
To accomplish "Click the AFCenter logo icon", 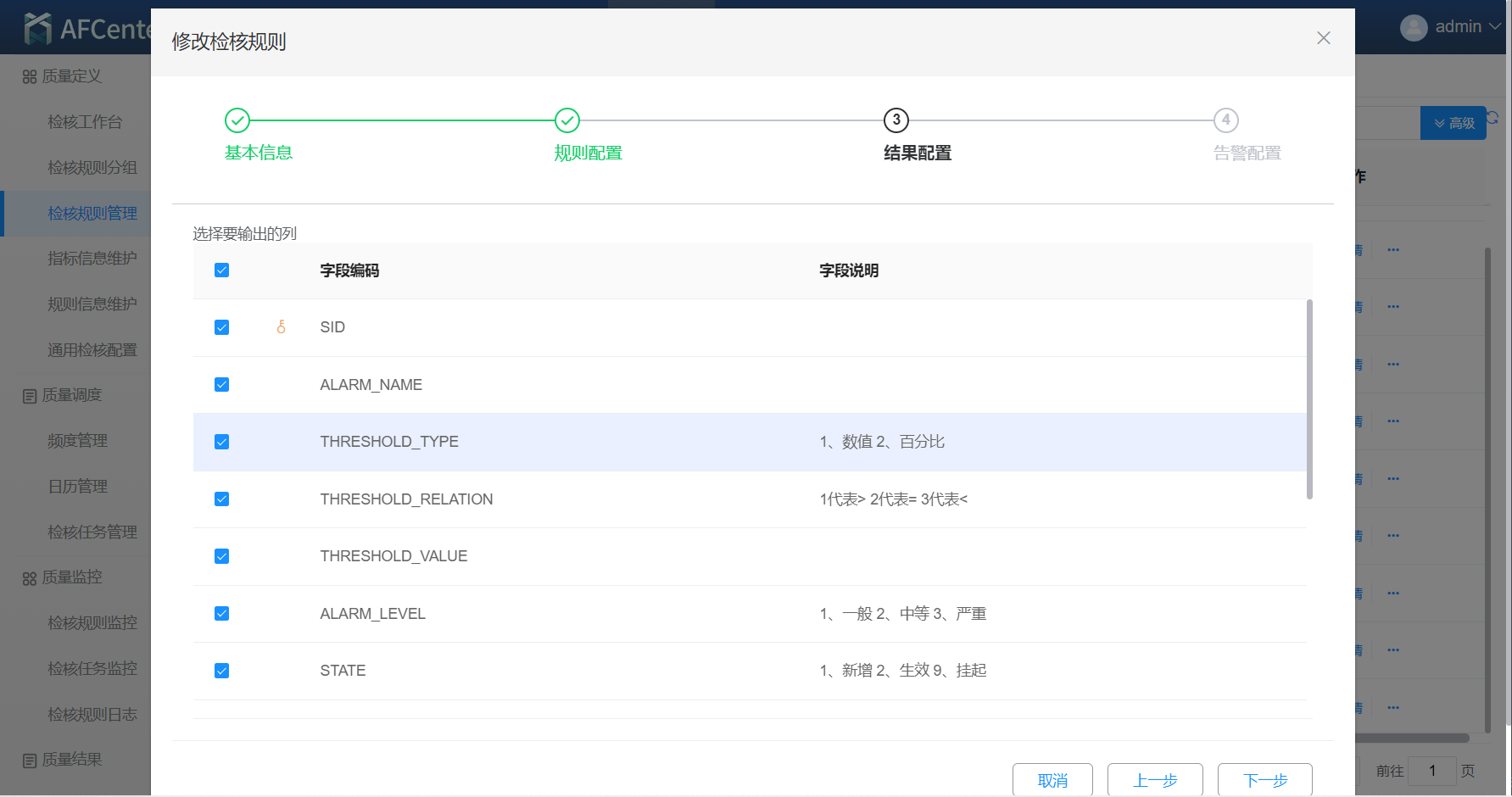I will coord(37,29).
